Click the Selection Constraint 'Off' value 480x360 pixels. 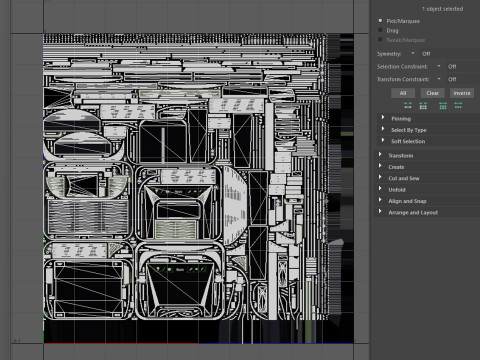click(x=452, y=66)
